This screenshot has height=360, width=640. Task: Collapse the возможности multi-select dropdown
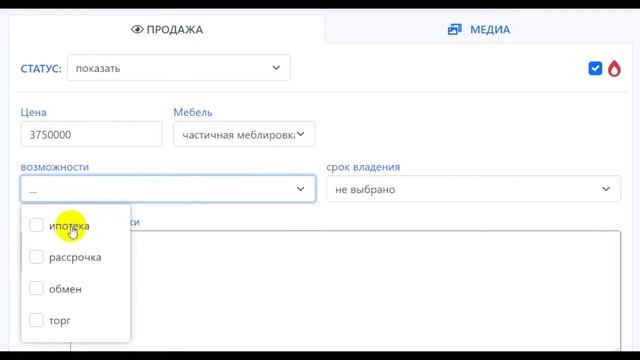[168, 189]
